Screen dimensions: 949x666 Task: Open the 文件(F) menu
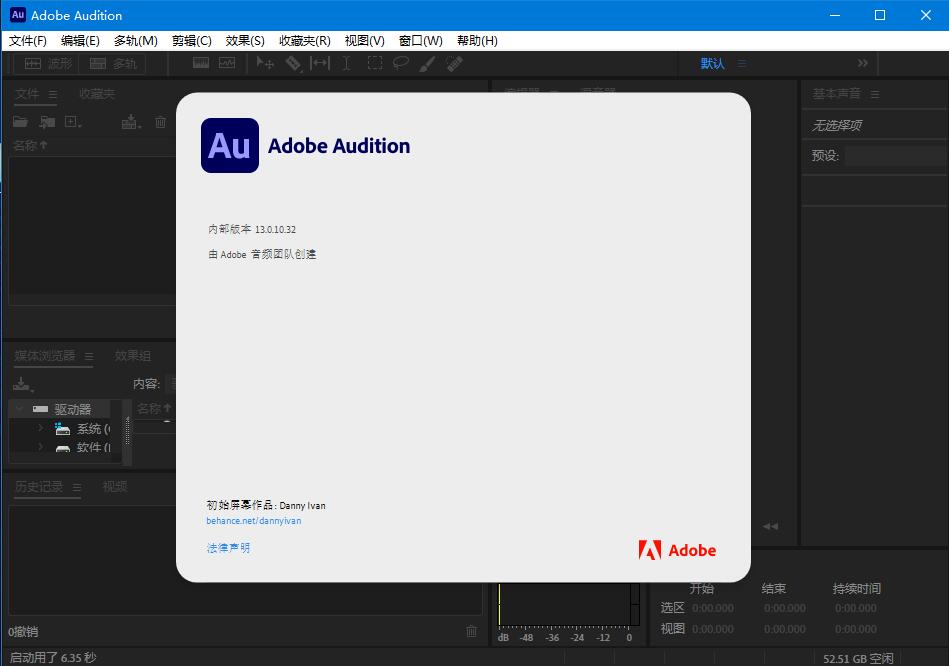click(x=28, y=41)
